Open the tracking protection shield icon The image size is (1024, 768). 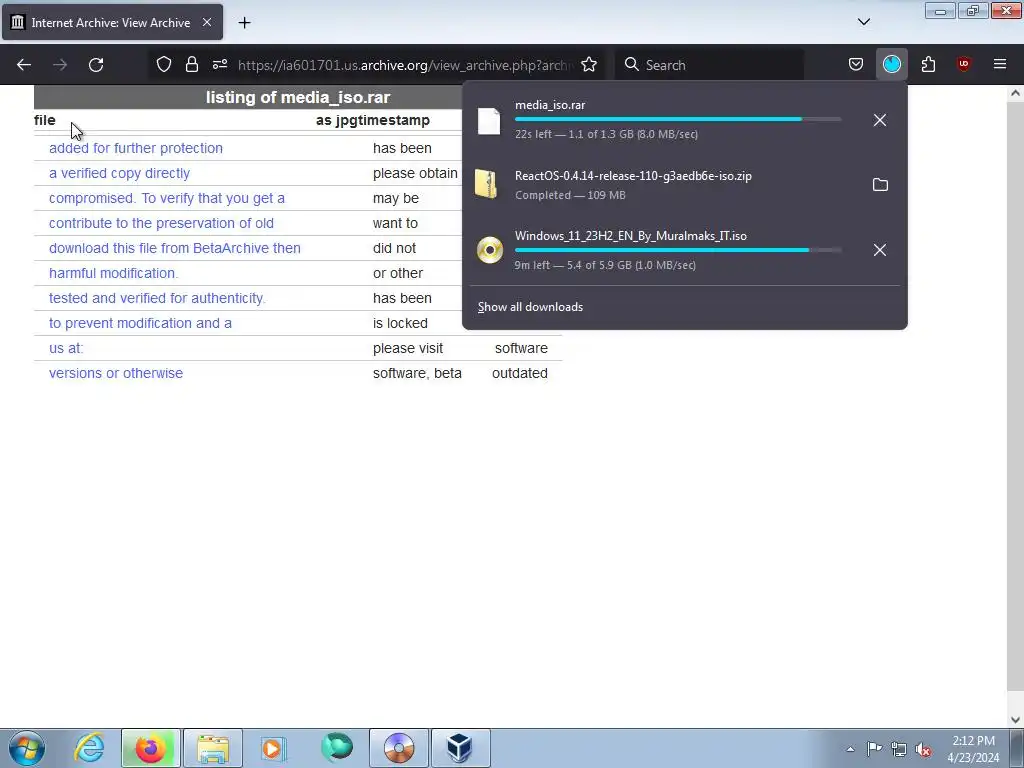click(164, 64)
